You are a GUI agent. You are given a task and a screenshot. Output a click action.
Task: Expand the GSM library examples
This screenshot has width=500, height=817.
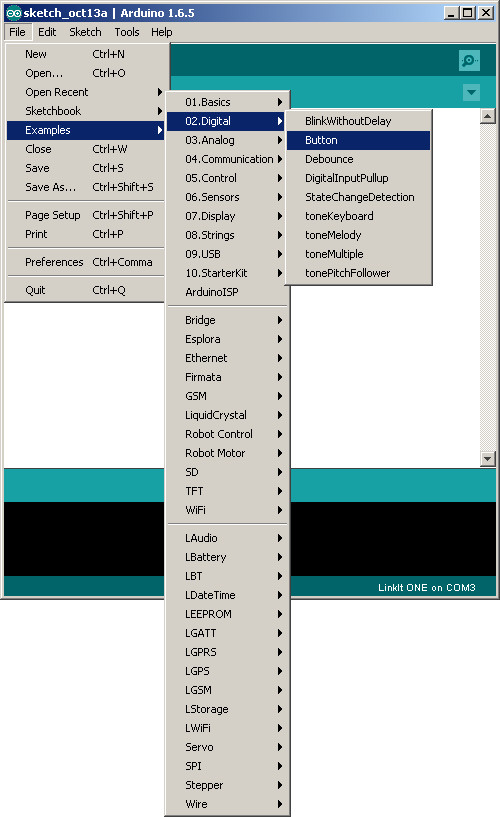227,397
